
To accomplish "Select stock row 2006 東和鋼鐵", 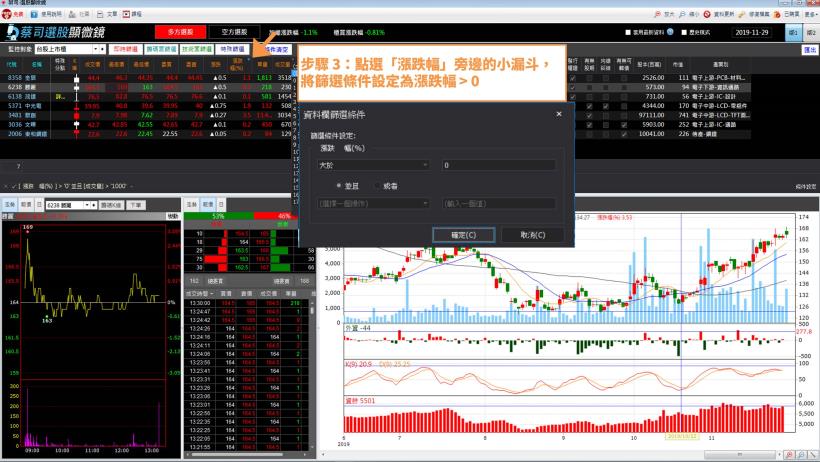I will (x=146, y=134).
